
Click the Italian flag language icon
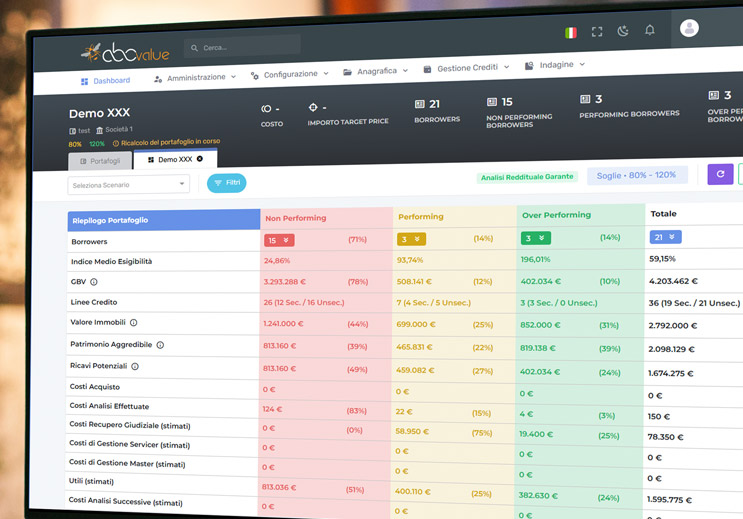(x=571, y=32)
